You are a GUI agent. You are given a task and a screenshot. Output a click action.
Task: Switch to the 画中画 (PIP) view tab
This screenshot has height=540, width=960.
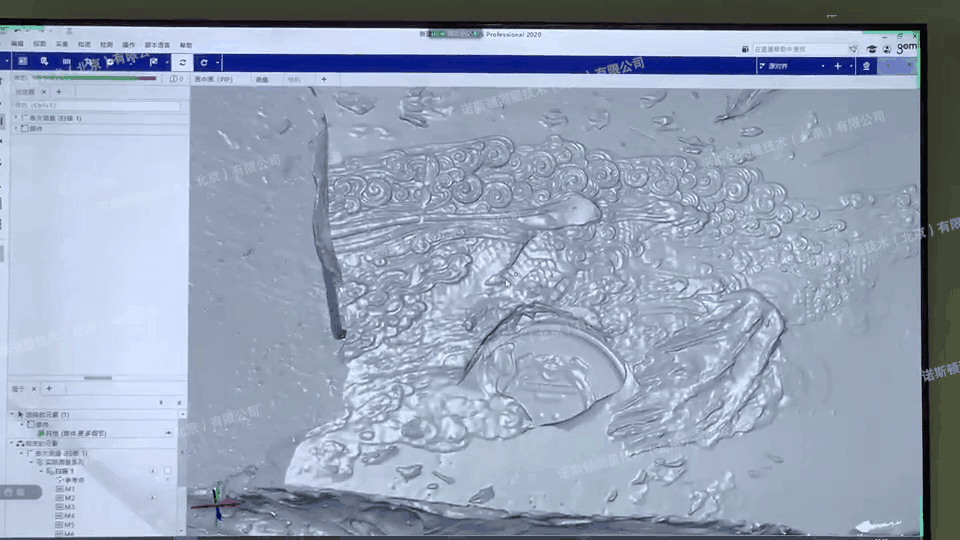tap(212, 79)
